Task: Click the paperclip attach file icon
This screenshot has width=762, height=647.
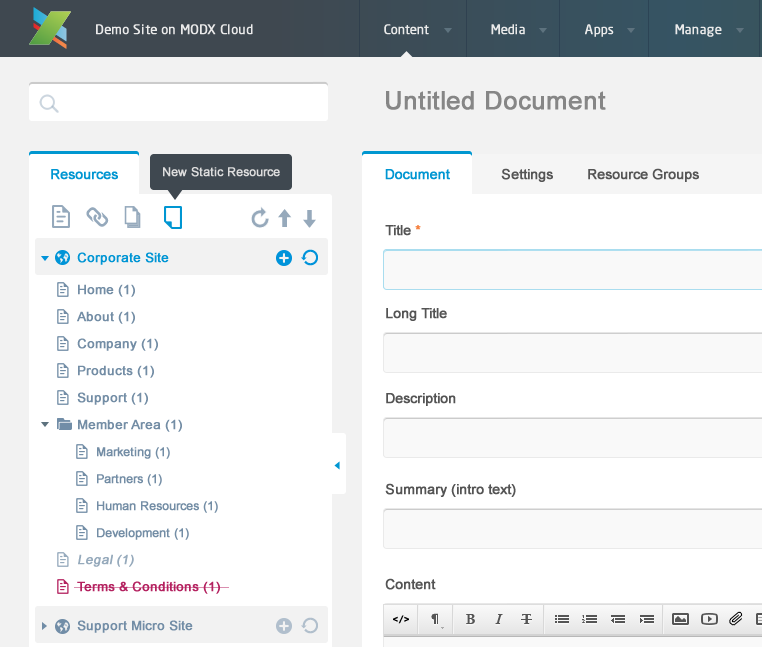Action: pyautogui.click(x=735, y=619)
